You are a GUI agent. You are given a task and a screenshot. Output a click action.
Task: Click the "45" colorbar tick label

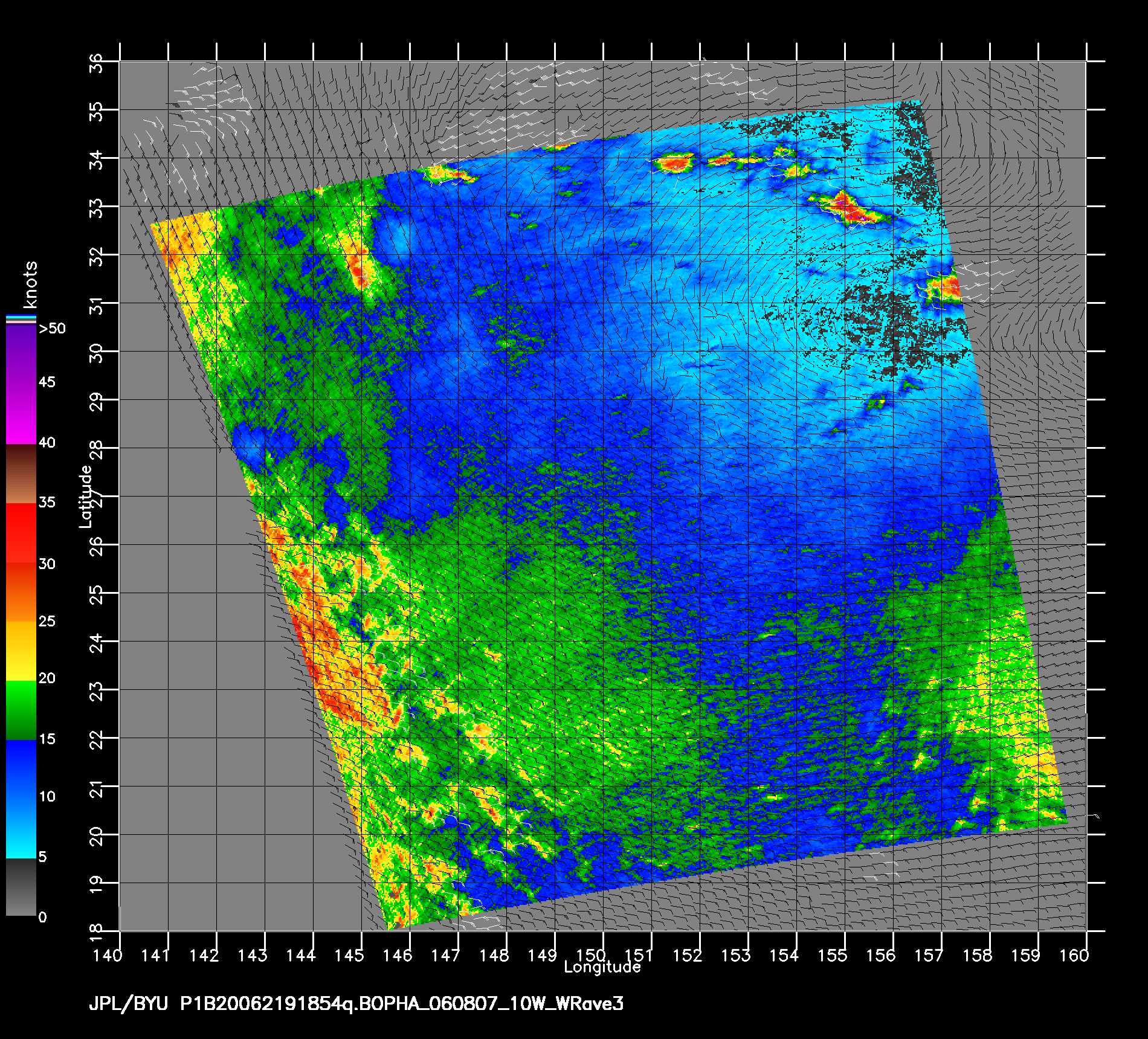[x=47, y=382]
